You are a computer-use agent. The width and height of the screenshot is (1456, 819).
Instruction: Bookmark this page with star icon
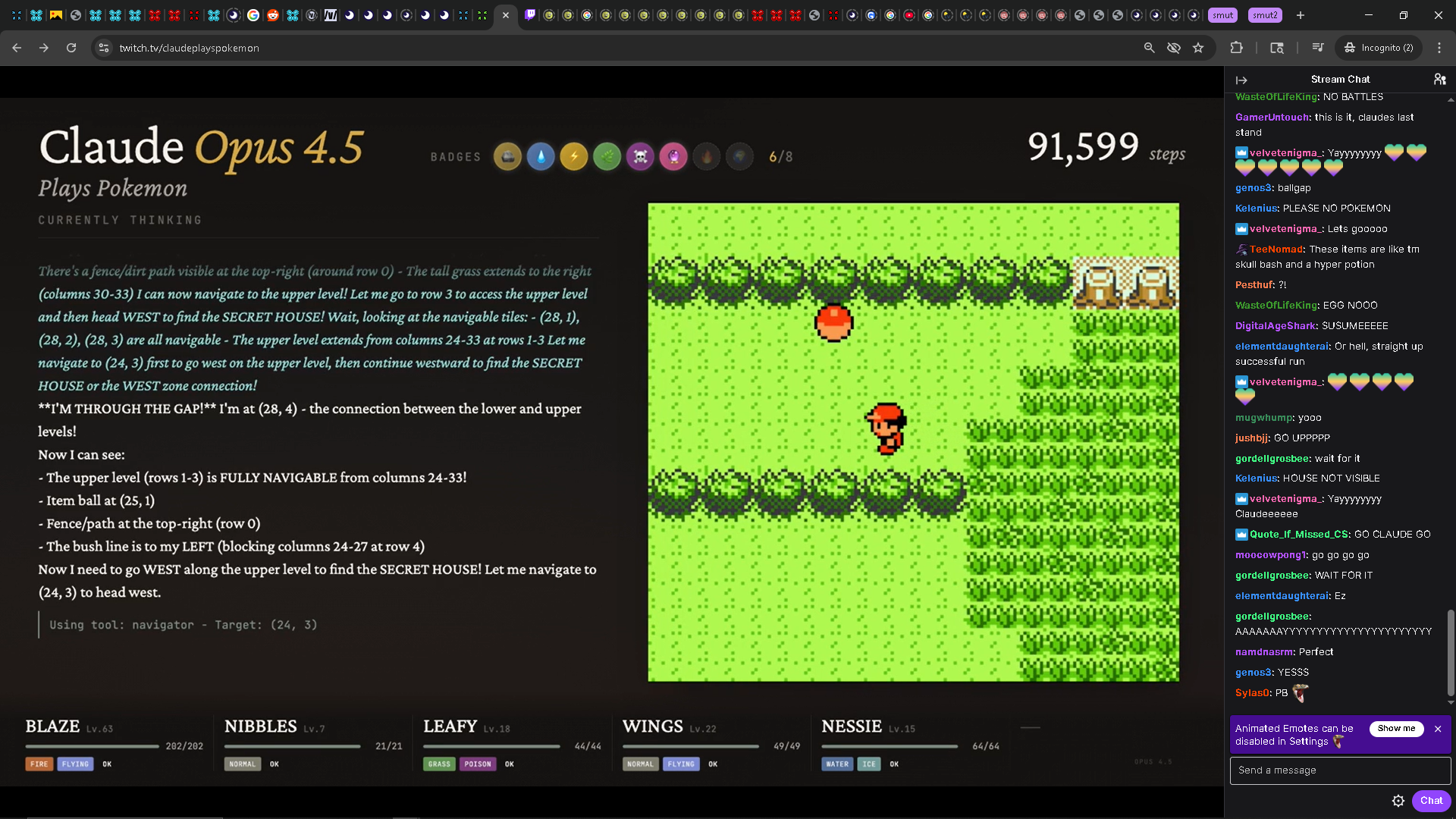pos(1198,48)
